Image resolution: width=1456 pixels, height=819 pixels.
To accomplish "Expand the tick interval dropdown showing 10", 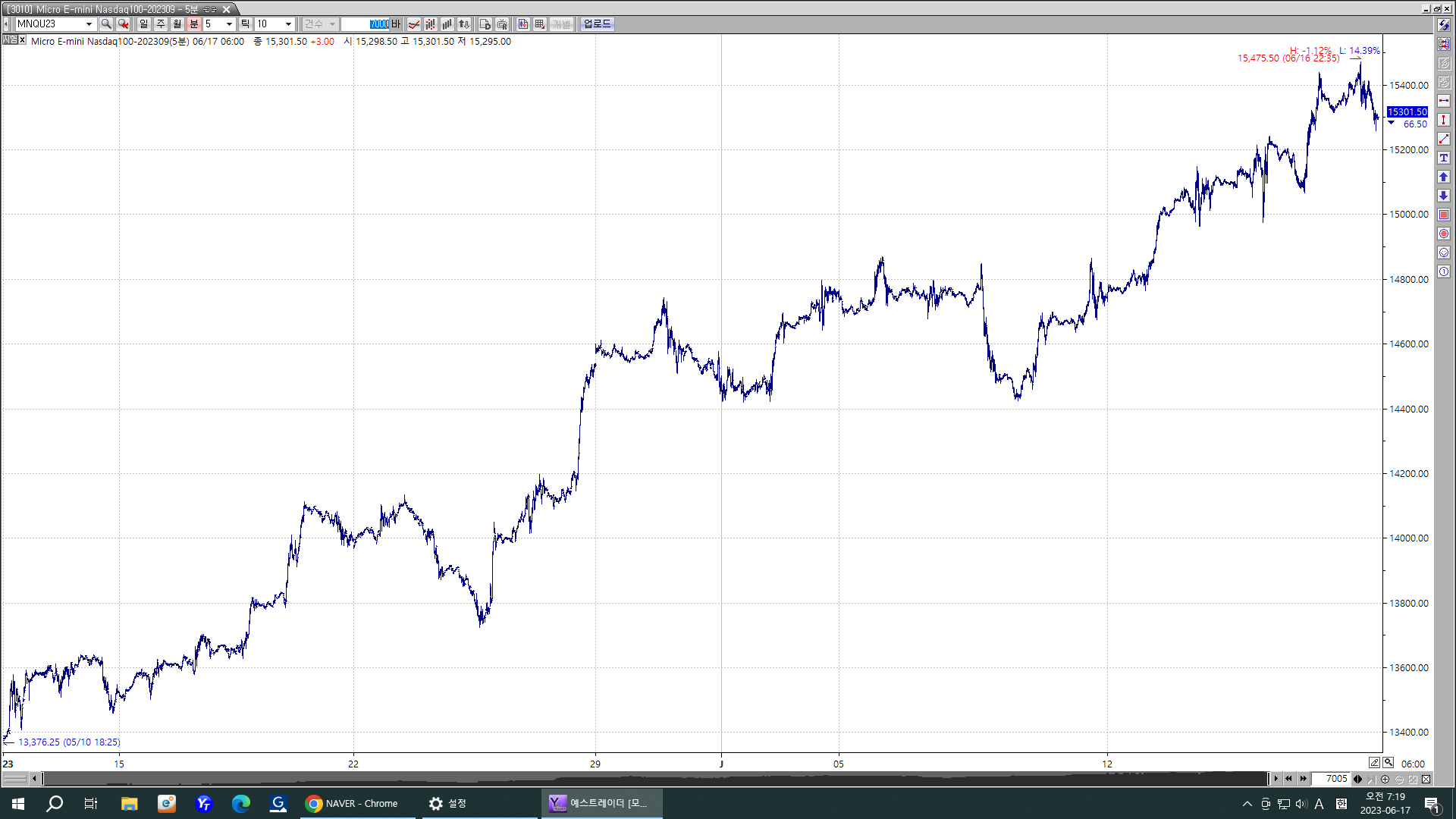I will point(288,24).
